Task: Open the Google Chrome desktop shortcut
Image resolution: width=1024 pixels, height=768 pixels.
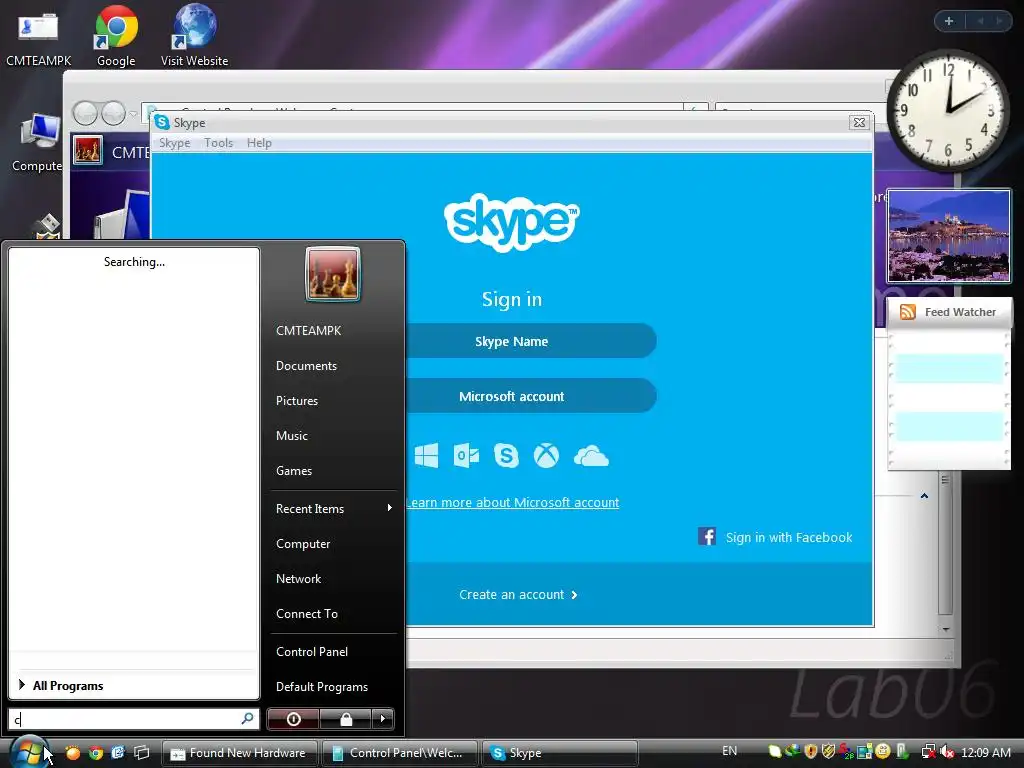Action: coord(116,36)
